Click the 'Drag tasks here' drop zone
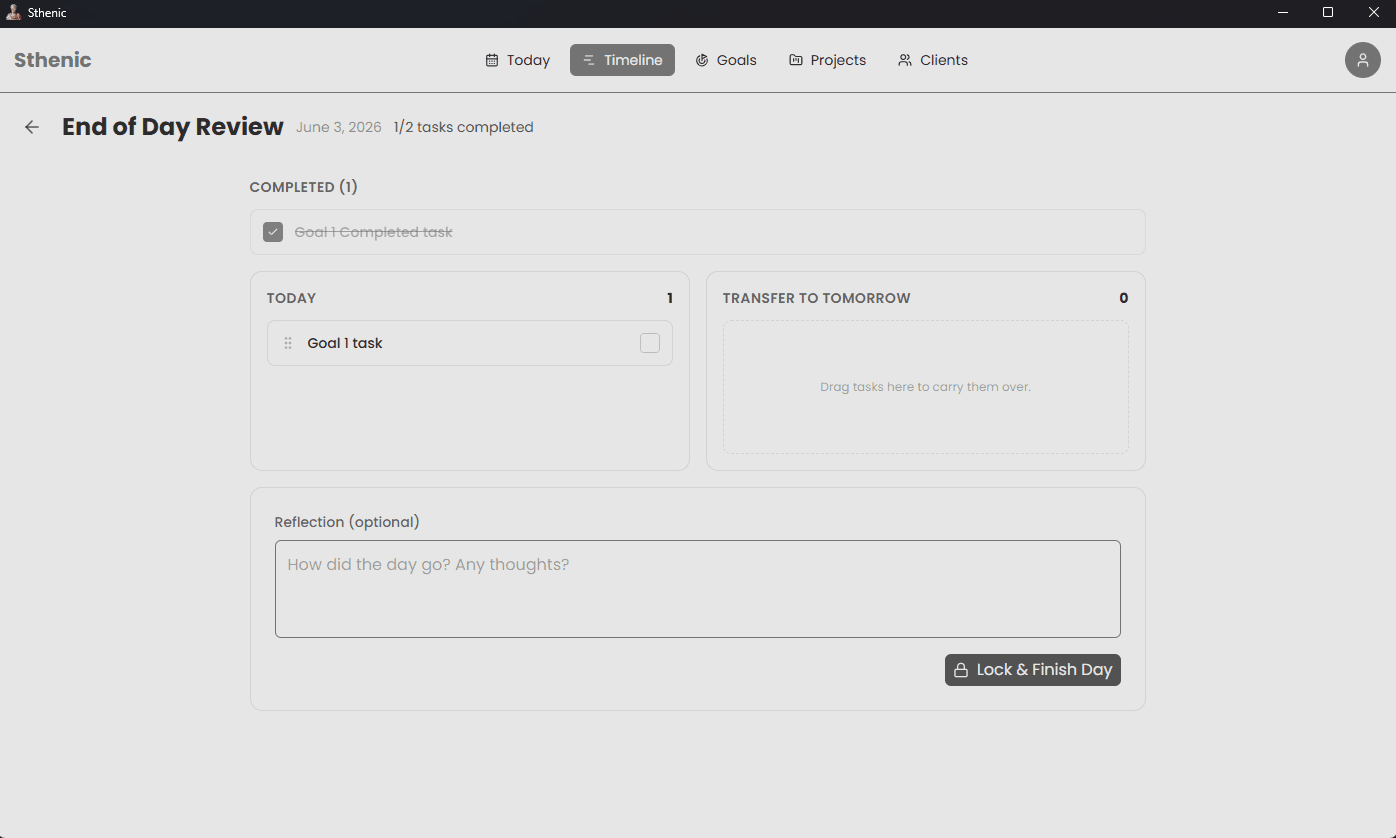This screenshot has height=838, width=1396. coord(926,387)
